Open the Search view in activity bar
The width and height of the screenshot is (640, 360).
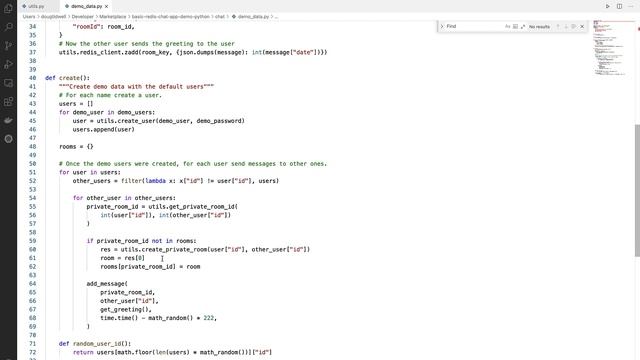[x=8, y=27]
